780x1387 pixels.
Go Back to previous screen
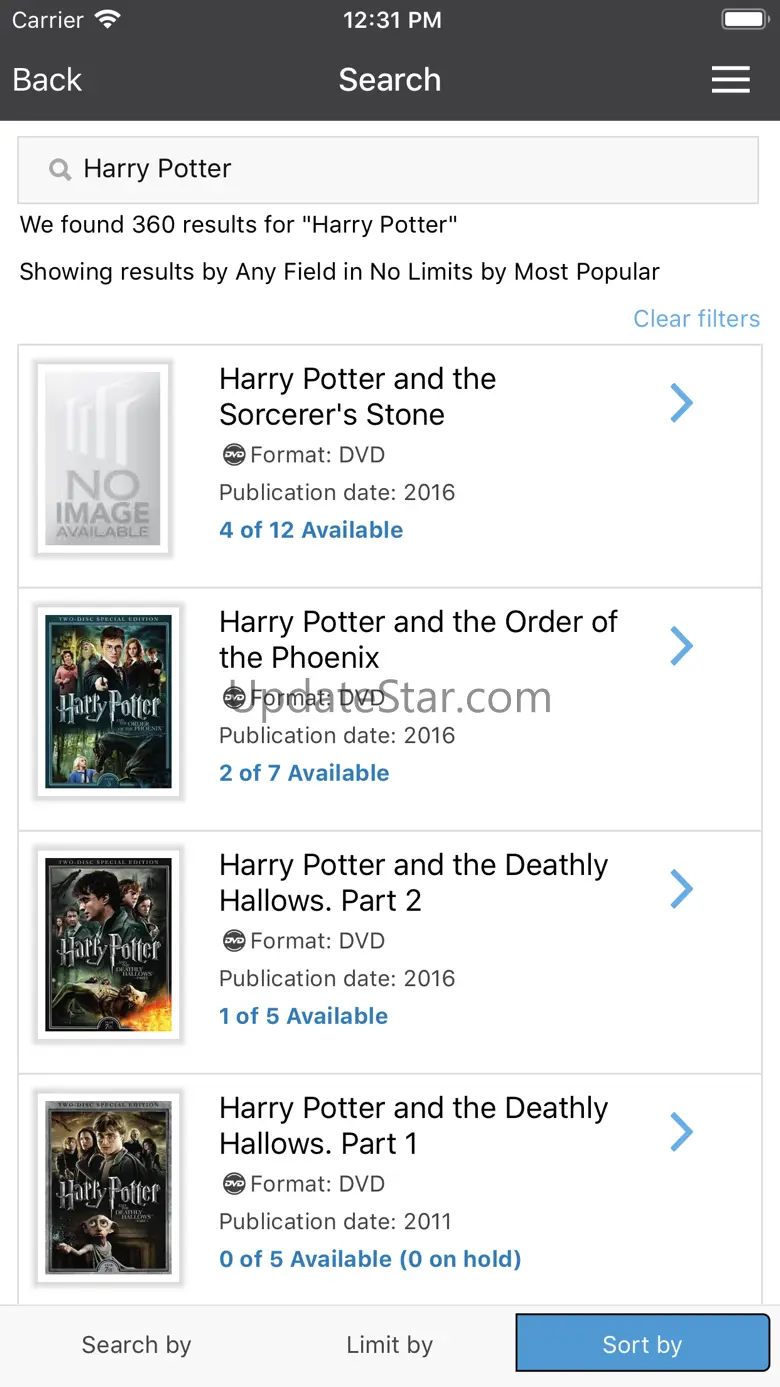coord(47,80)
